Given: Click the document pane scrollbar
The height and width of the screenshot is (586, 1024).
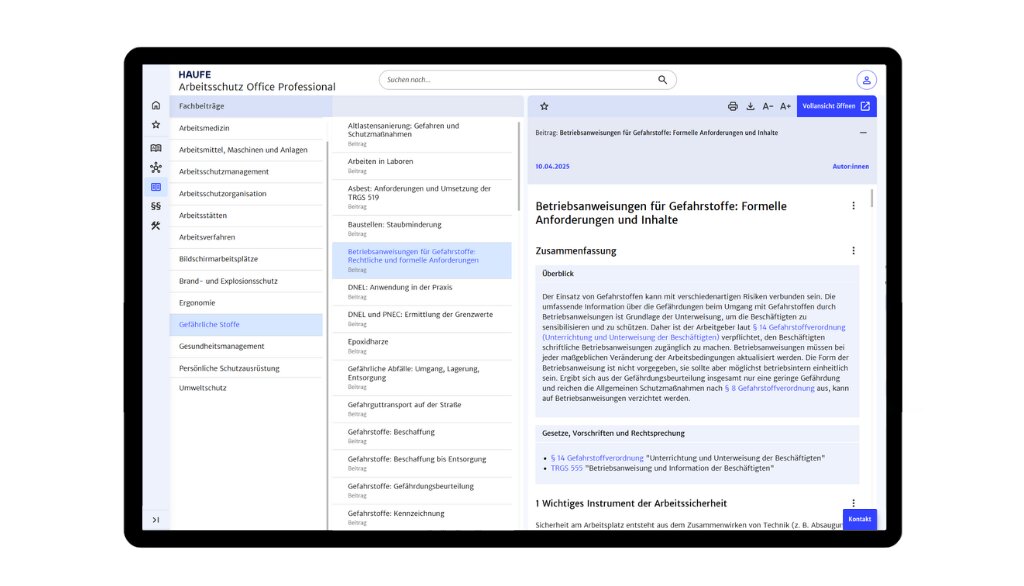Looking at the screenshot, I should 872,198.
